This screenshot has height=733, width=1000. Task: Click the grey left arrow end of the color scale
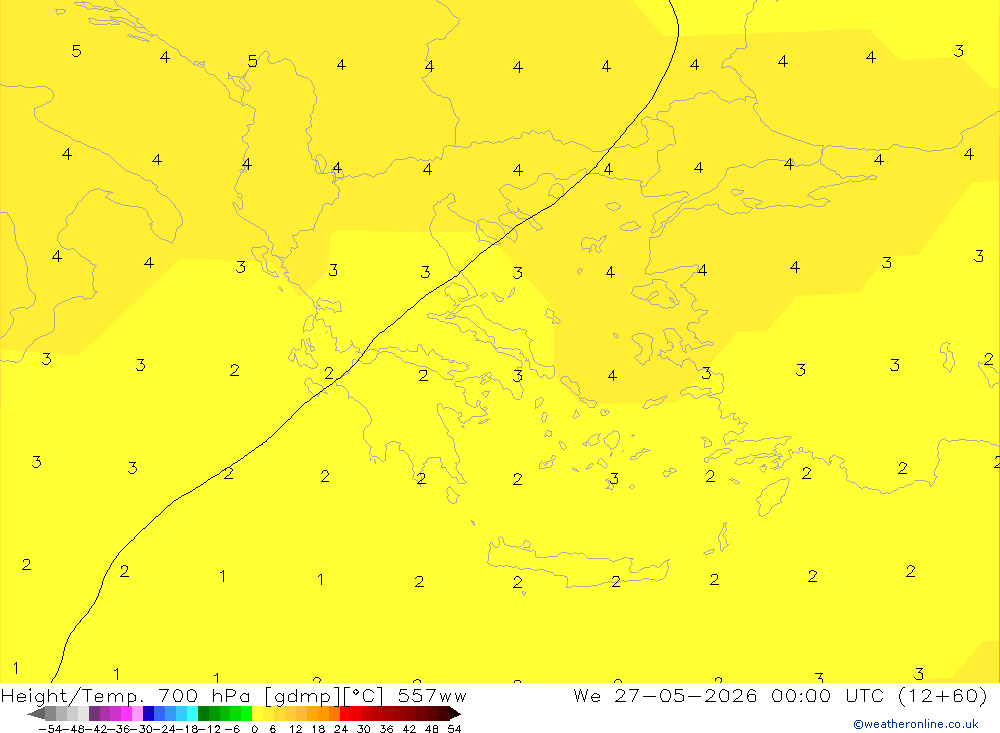(37, 713)
